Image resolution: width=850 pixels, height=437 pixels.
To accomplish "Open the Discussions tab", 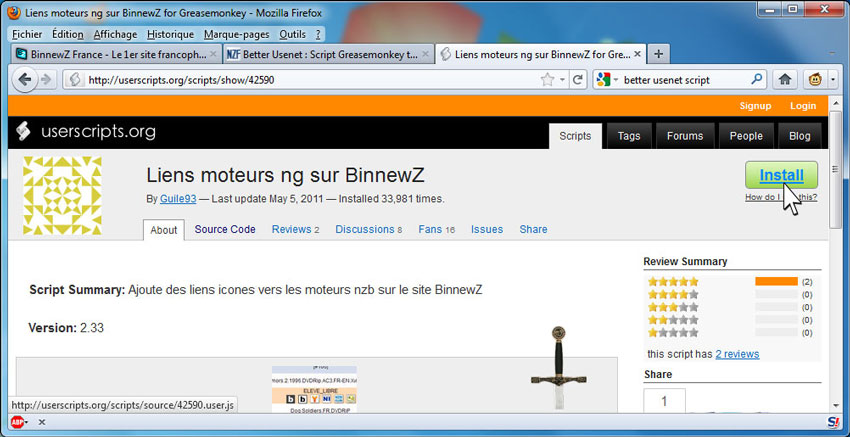I will 369,229.
